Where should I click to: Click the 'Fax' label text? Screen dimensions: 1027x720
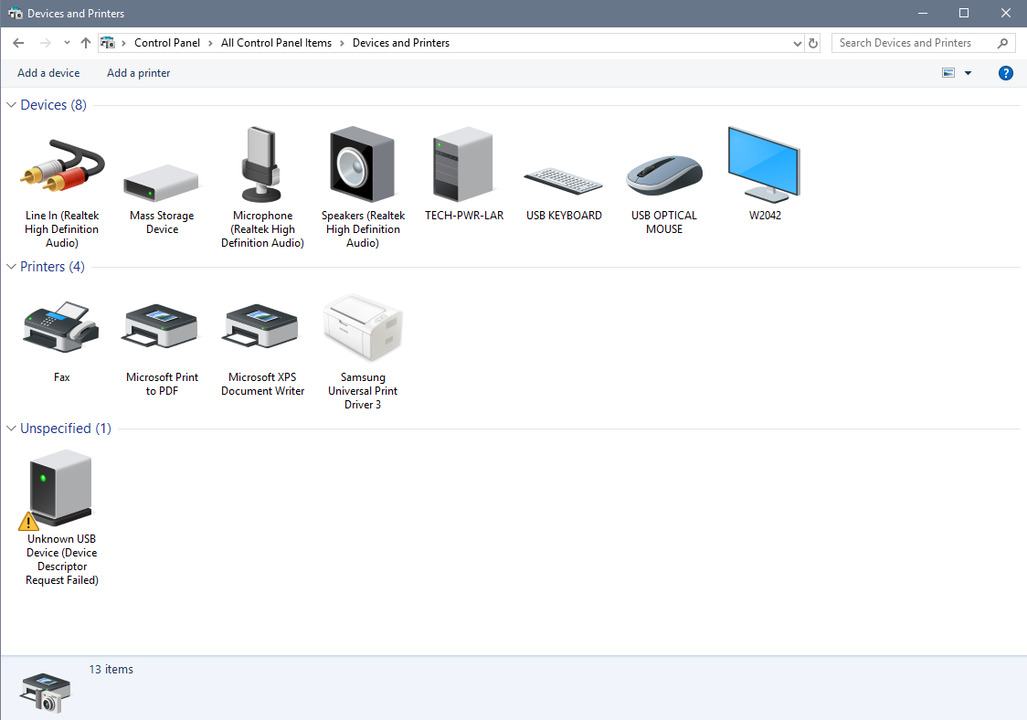[62, 377]
